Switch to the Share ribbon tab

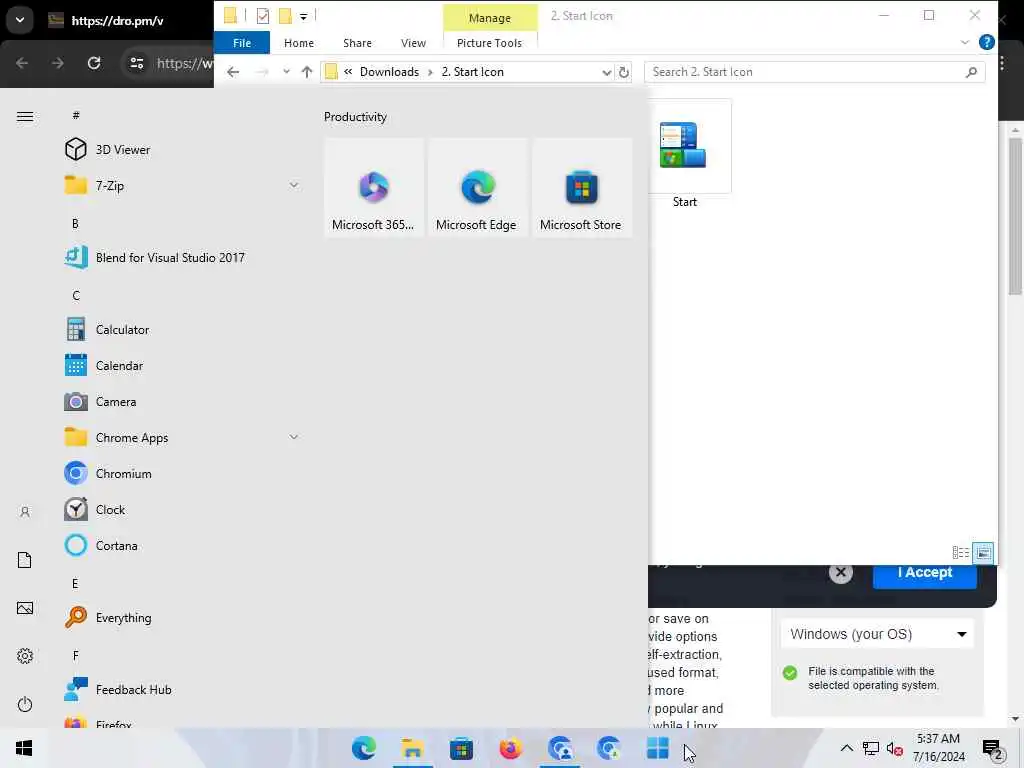click(x=357, y=43)
